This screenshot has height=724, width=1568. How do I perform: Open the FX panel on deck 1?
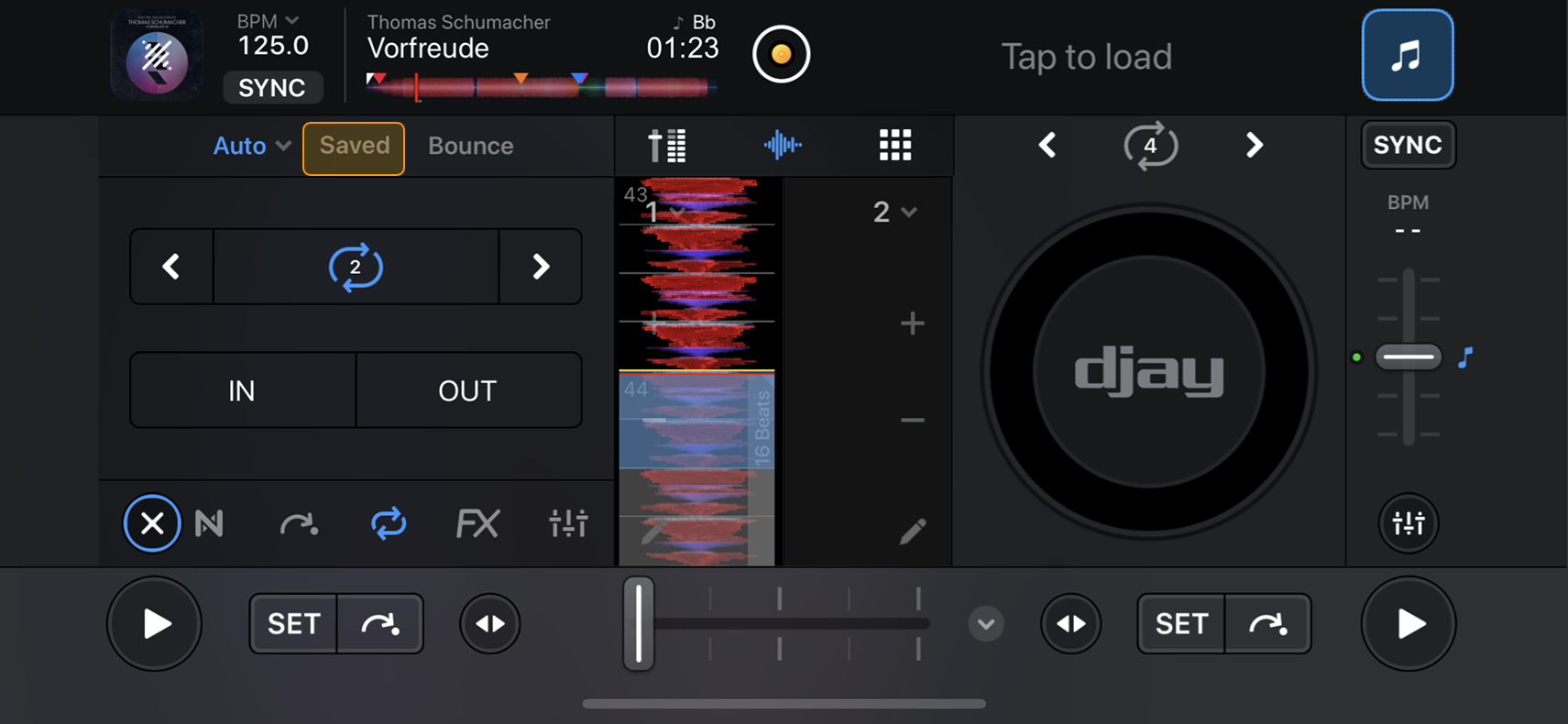[x=477, y=523]
